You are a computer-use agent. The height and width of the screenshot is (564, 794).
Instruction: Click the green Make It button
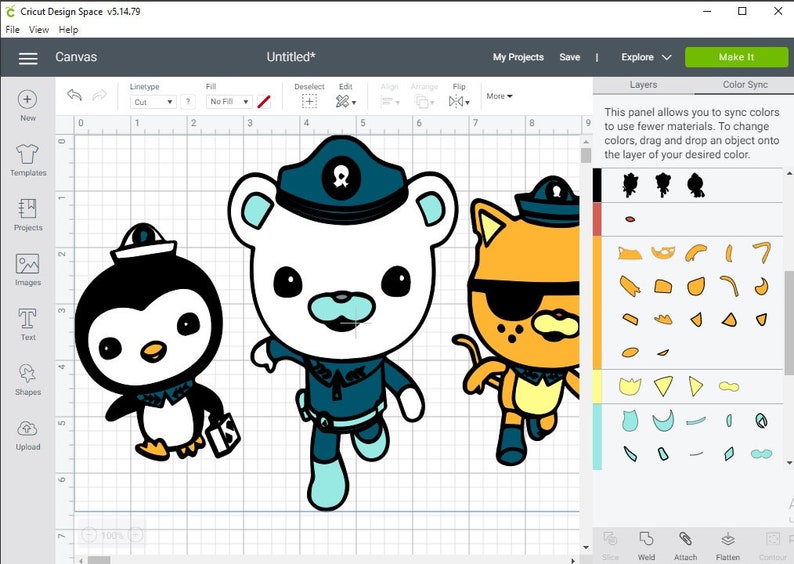[736, 57]
